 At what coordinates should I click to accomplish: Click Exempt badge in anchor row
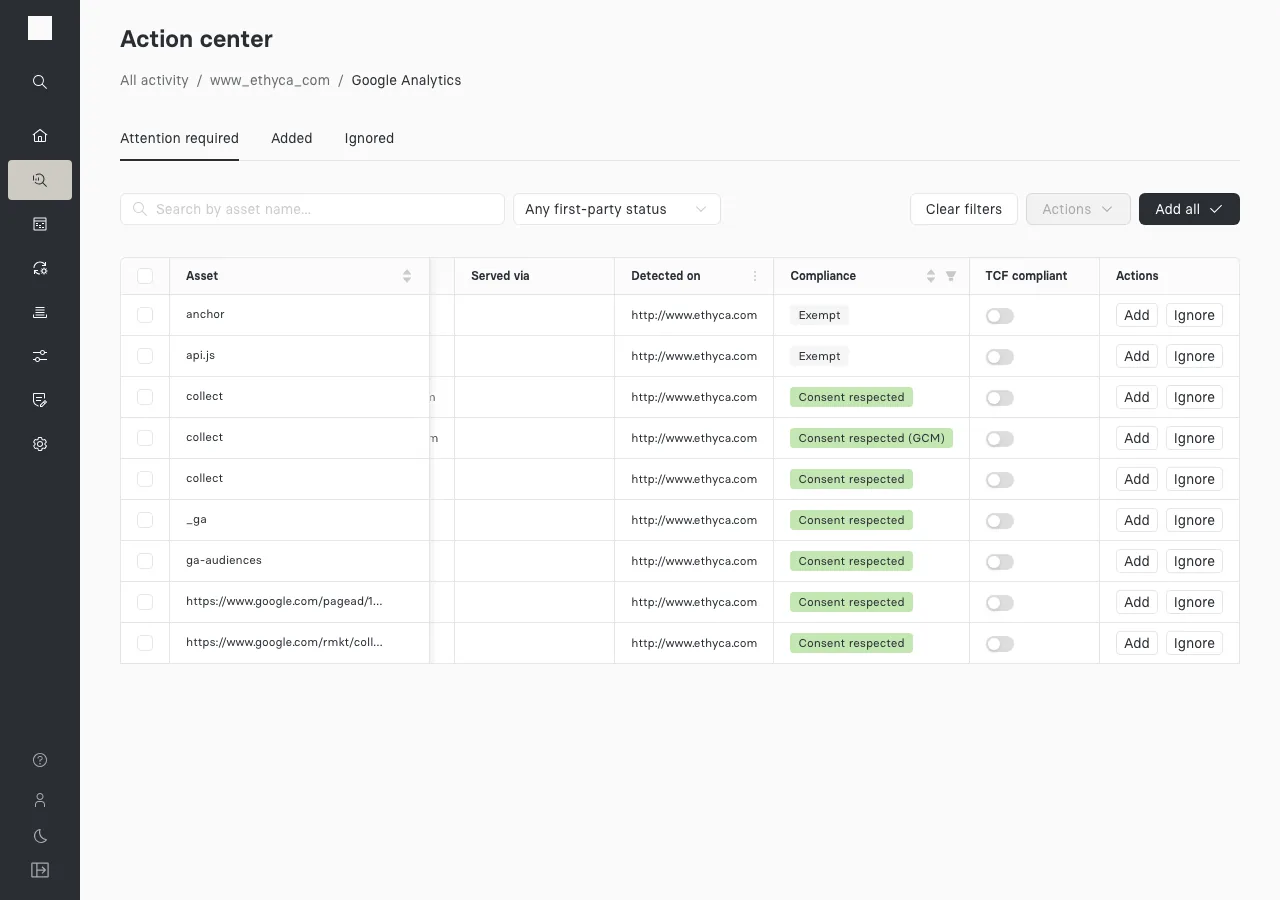pos(819,315)
